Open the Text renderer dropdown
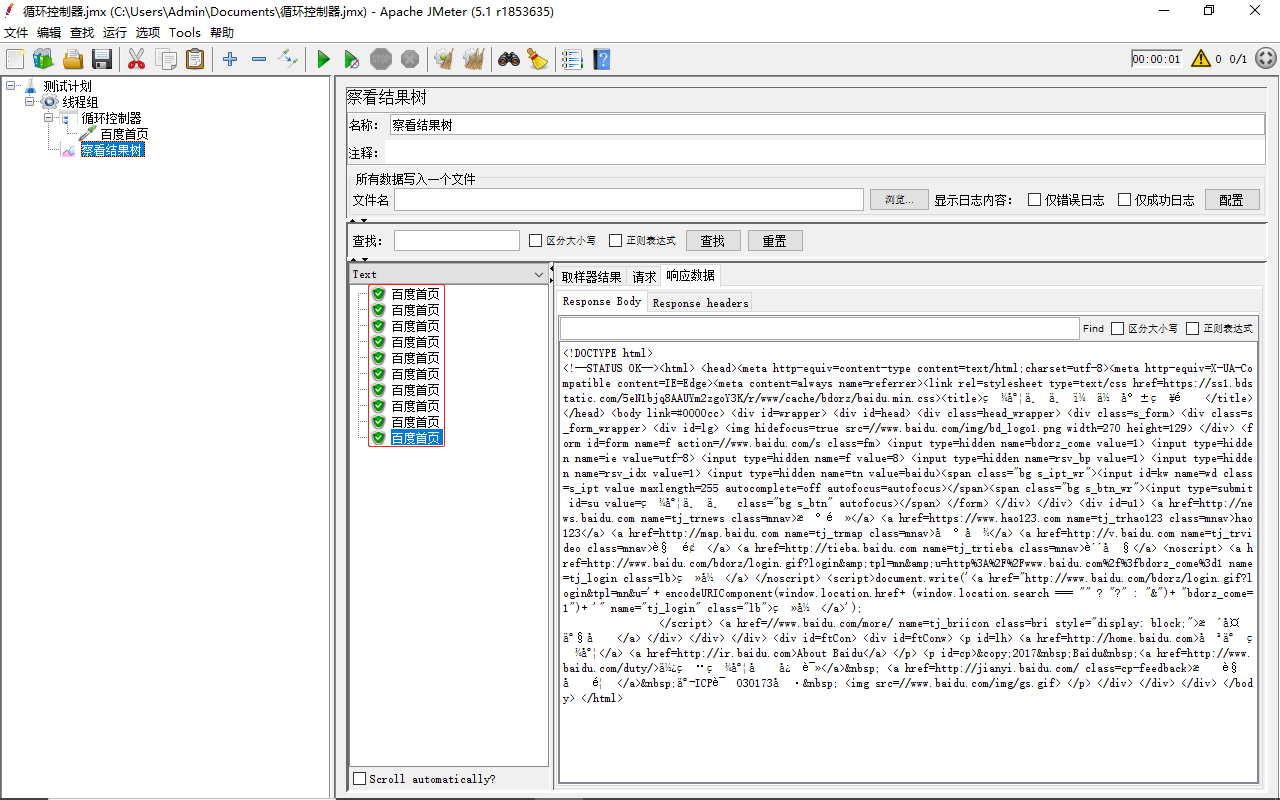This screenshot has width=1280, height=800. click(x=448, y=274)
